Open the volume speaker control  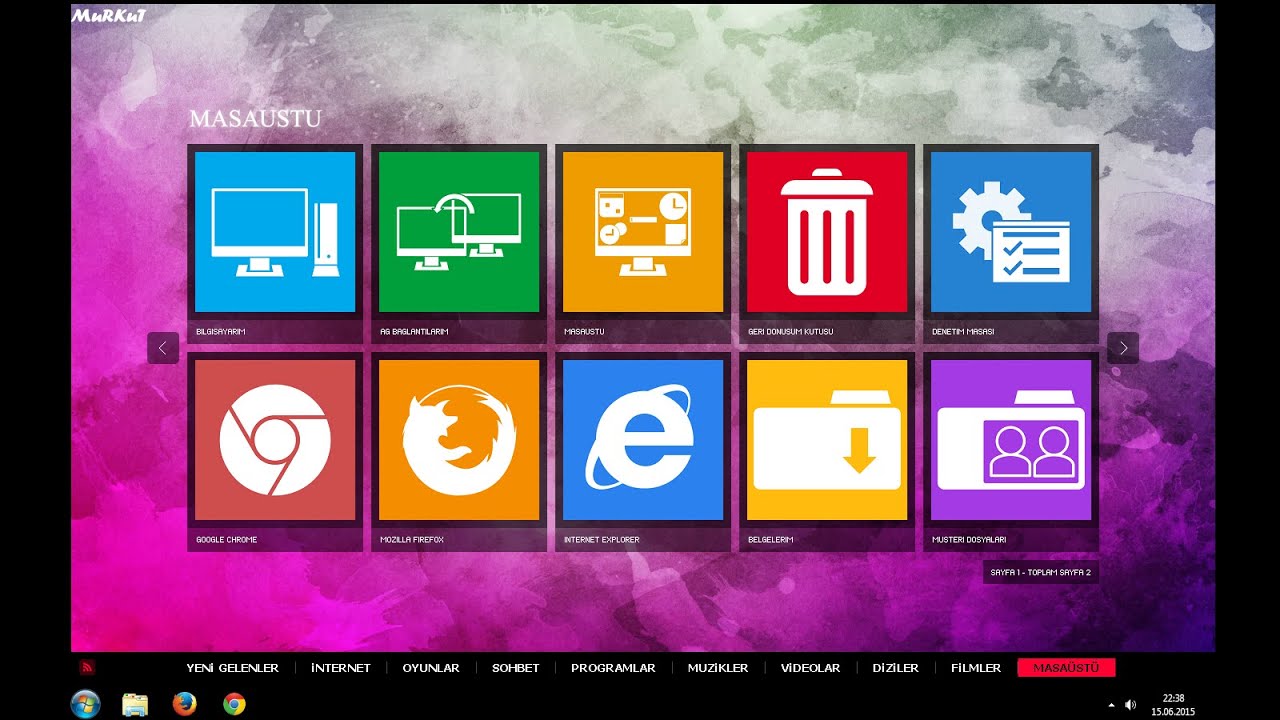tap(1131, 705)
